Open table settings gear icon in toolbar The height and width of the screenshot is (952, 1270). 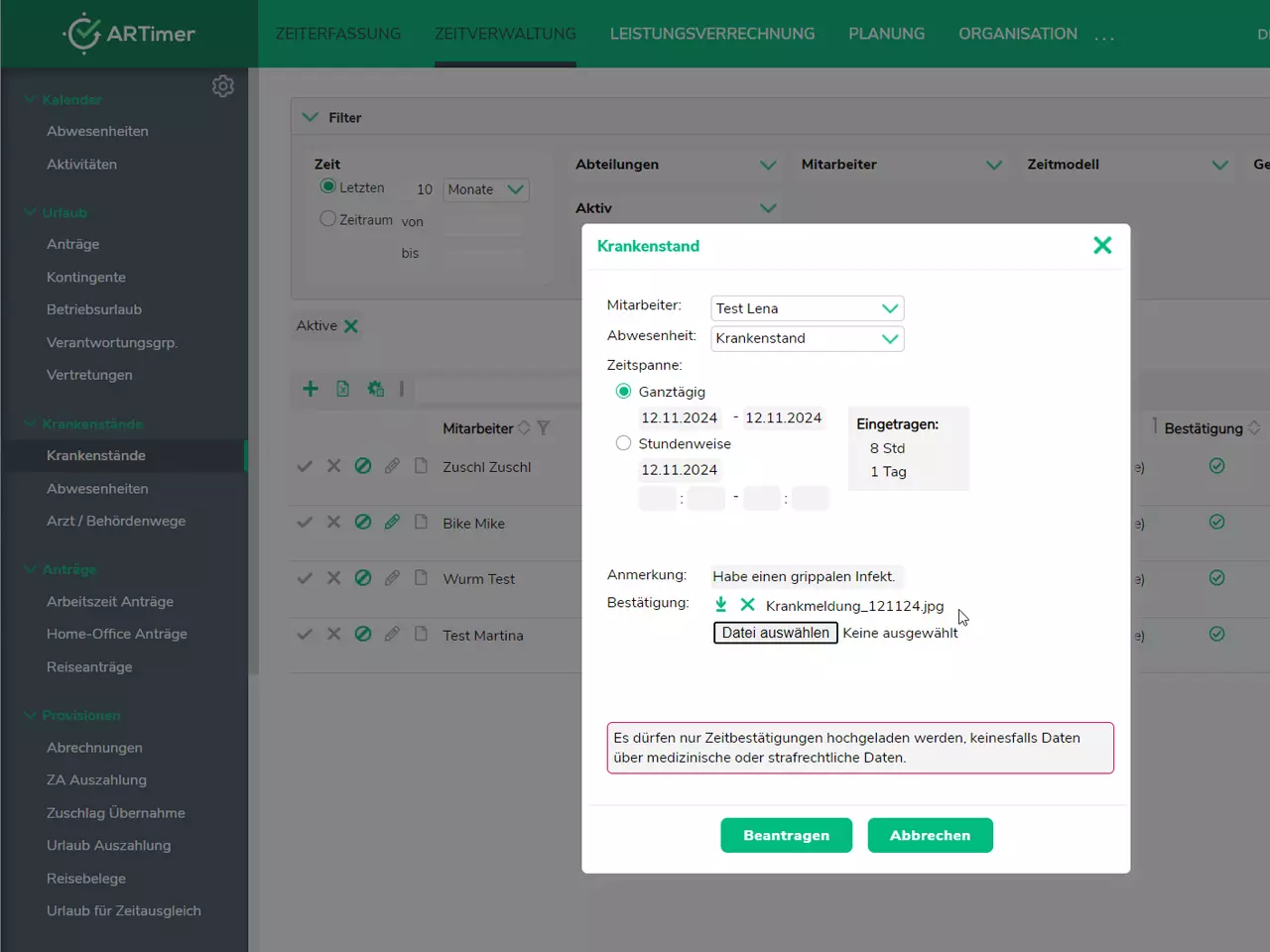[375, 389]
